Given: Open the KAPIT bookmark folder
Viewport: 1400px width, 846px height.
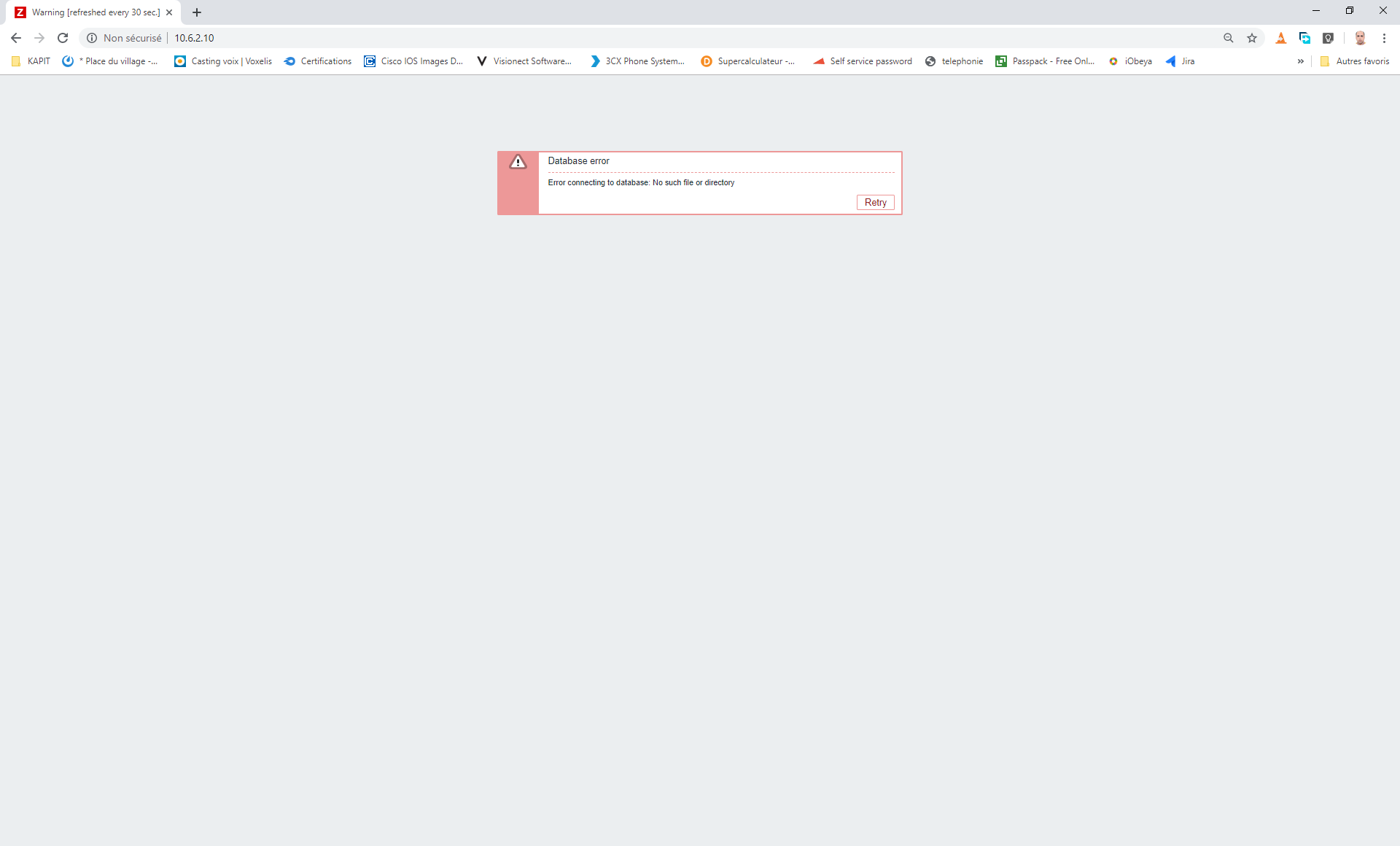Looking at the screenshot, I should pos(31,61).
